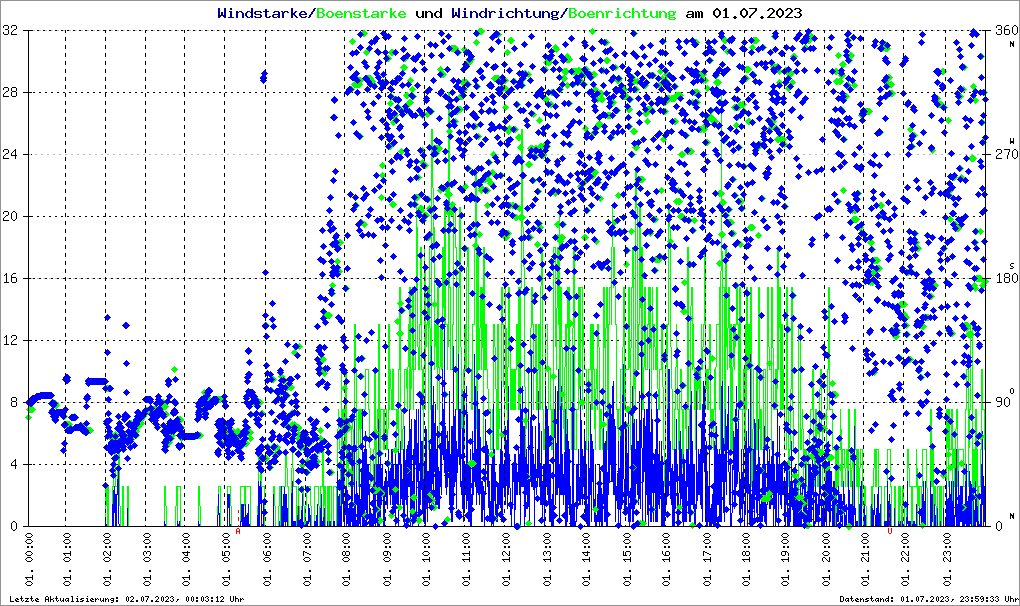Click the left axis value 8
This screenshot has height=606, width=1020.
14,402
